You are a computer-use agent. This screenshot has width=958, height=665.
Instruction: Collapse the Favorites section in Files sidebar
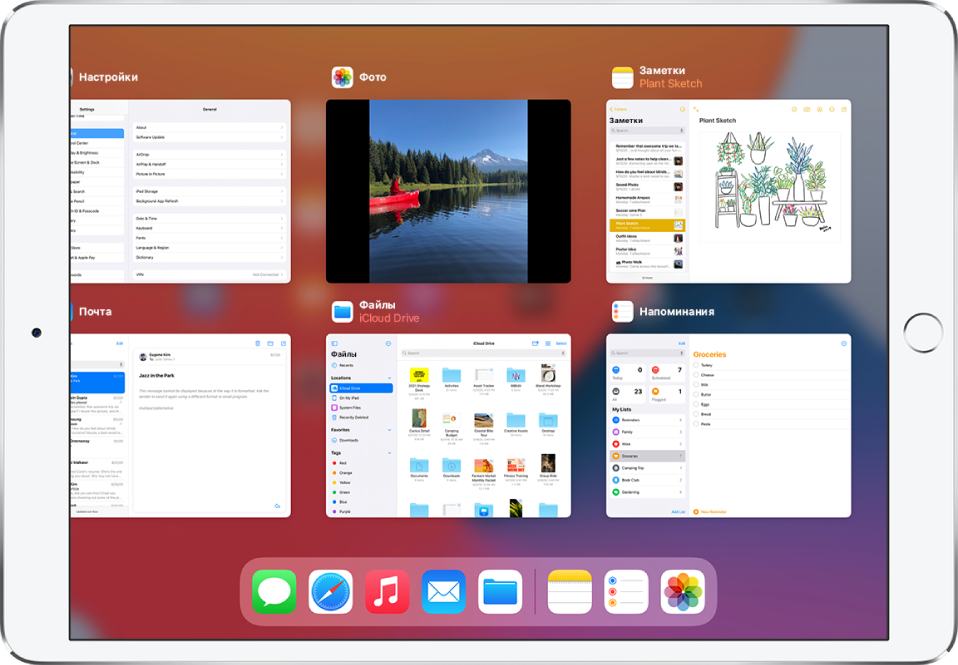tap(390, 429)
